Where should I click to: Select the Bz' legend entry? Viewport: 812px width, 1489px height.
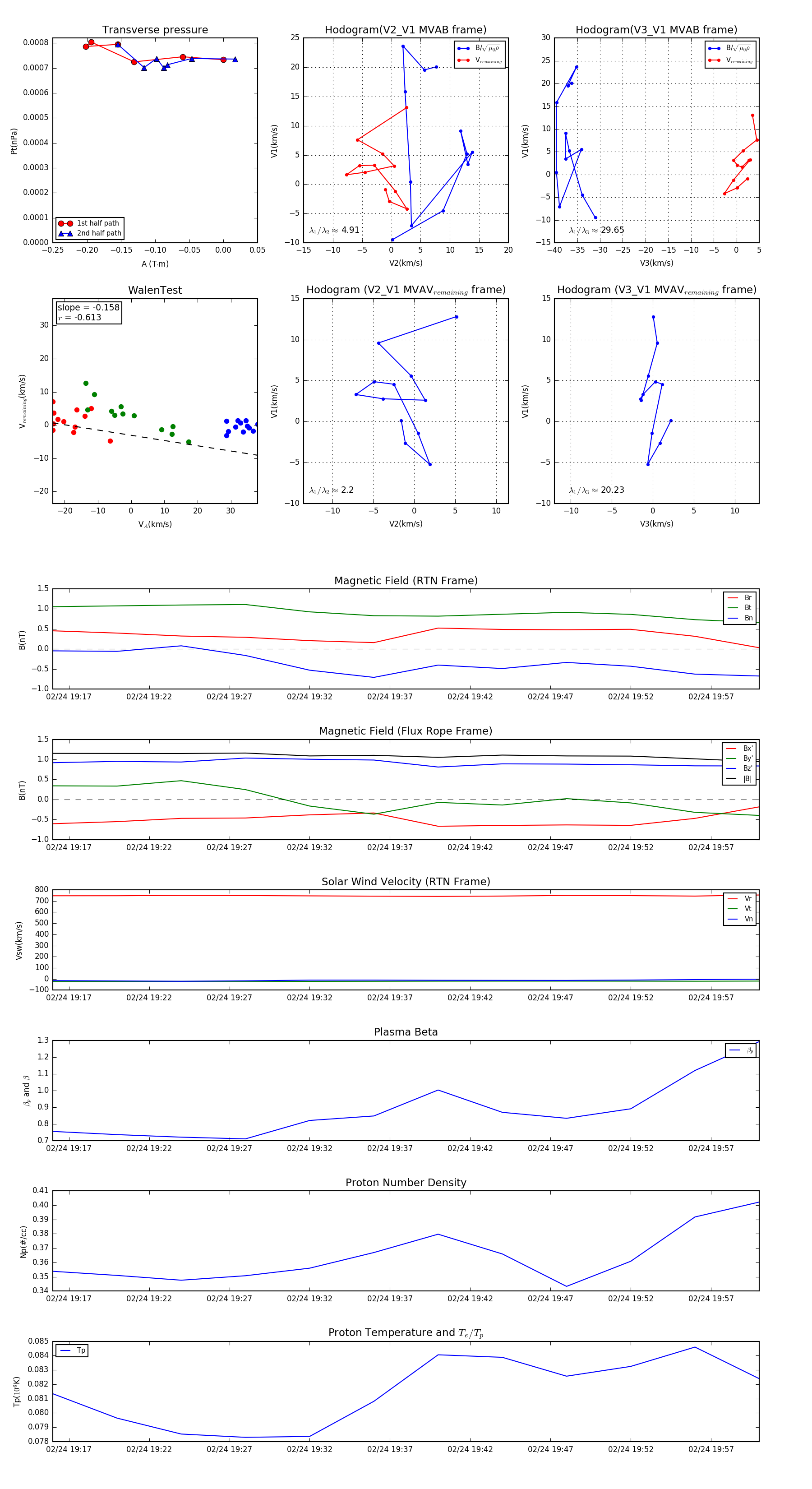[740, 769]
